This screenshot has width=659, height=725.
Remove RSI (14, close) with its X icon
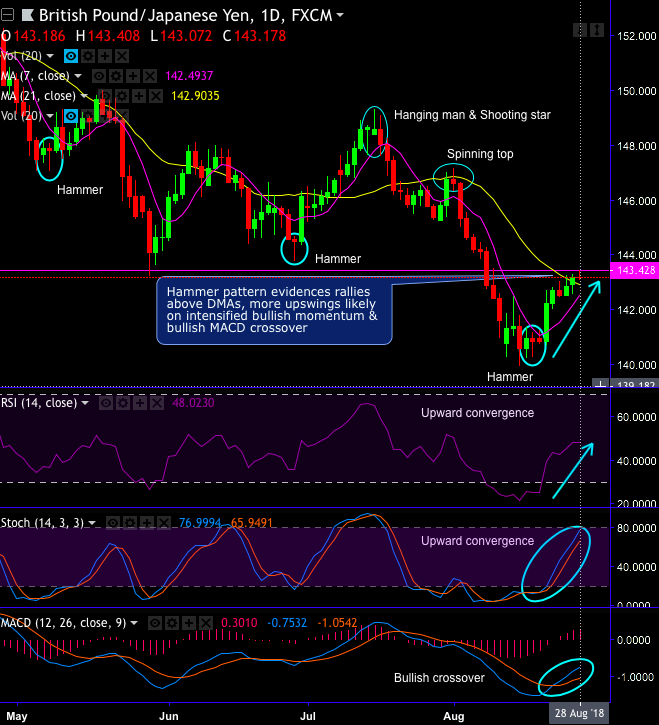[x=157, y=403]
